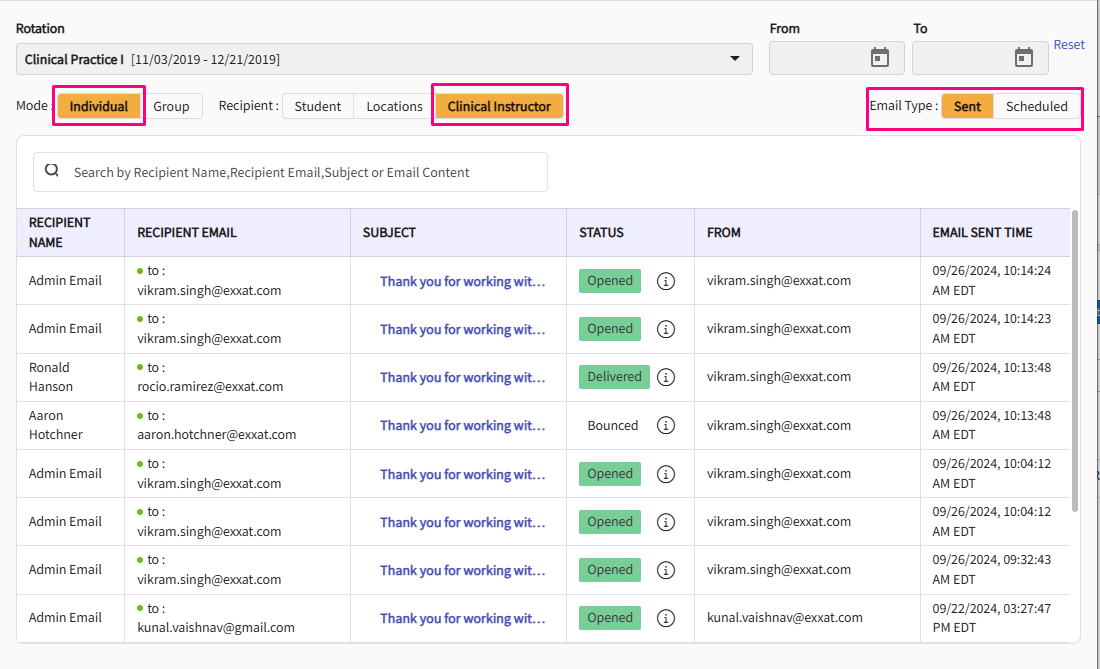The width and height of the screenshot is (1100, 669).
Task: Open subject link of the 09/22/2024 email
Action: (x=462, y=619)
